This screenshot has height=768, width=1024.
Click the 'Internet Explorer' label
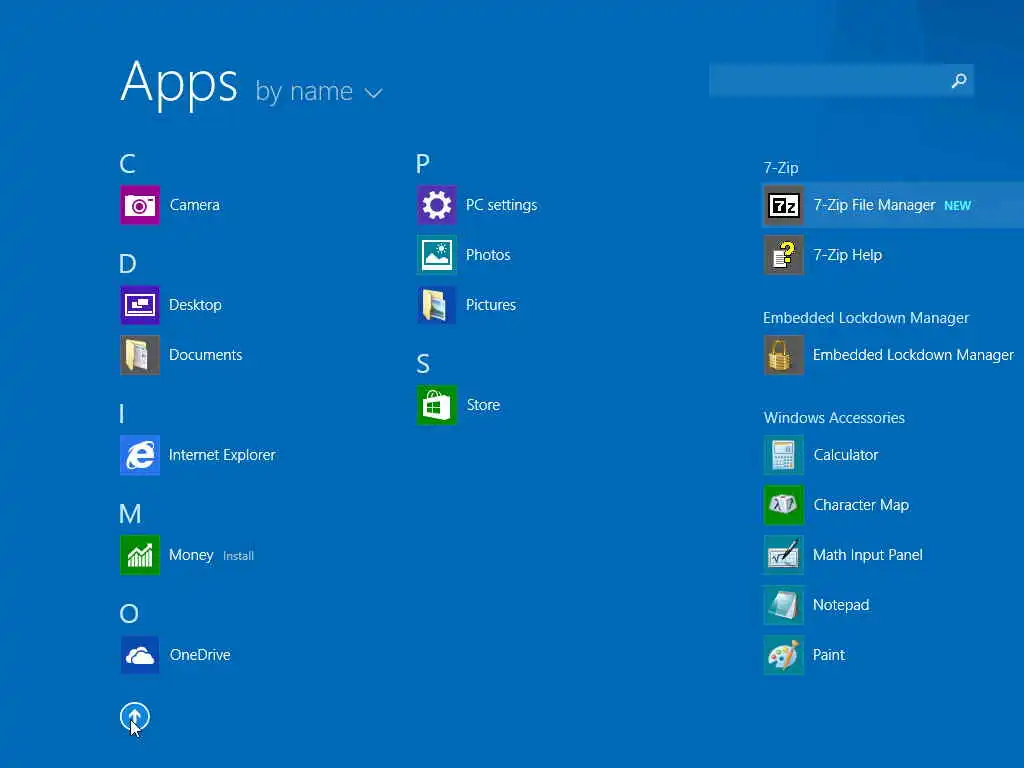pos(222,455)
